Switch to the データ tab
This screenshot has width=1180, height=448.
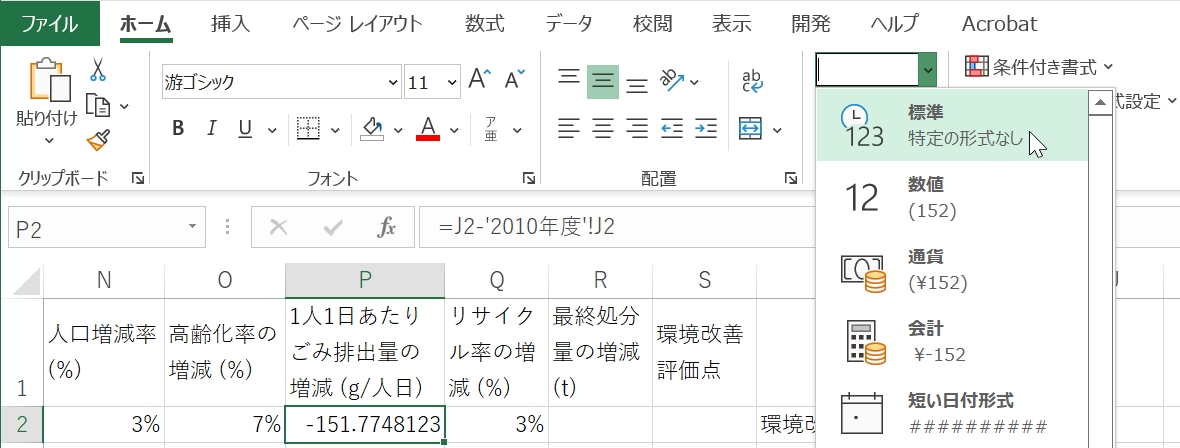tap(569, 24)
